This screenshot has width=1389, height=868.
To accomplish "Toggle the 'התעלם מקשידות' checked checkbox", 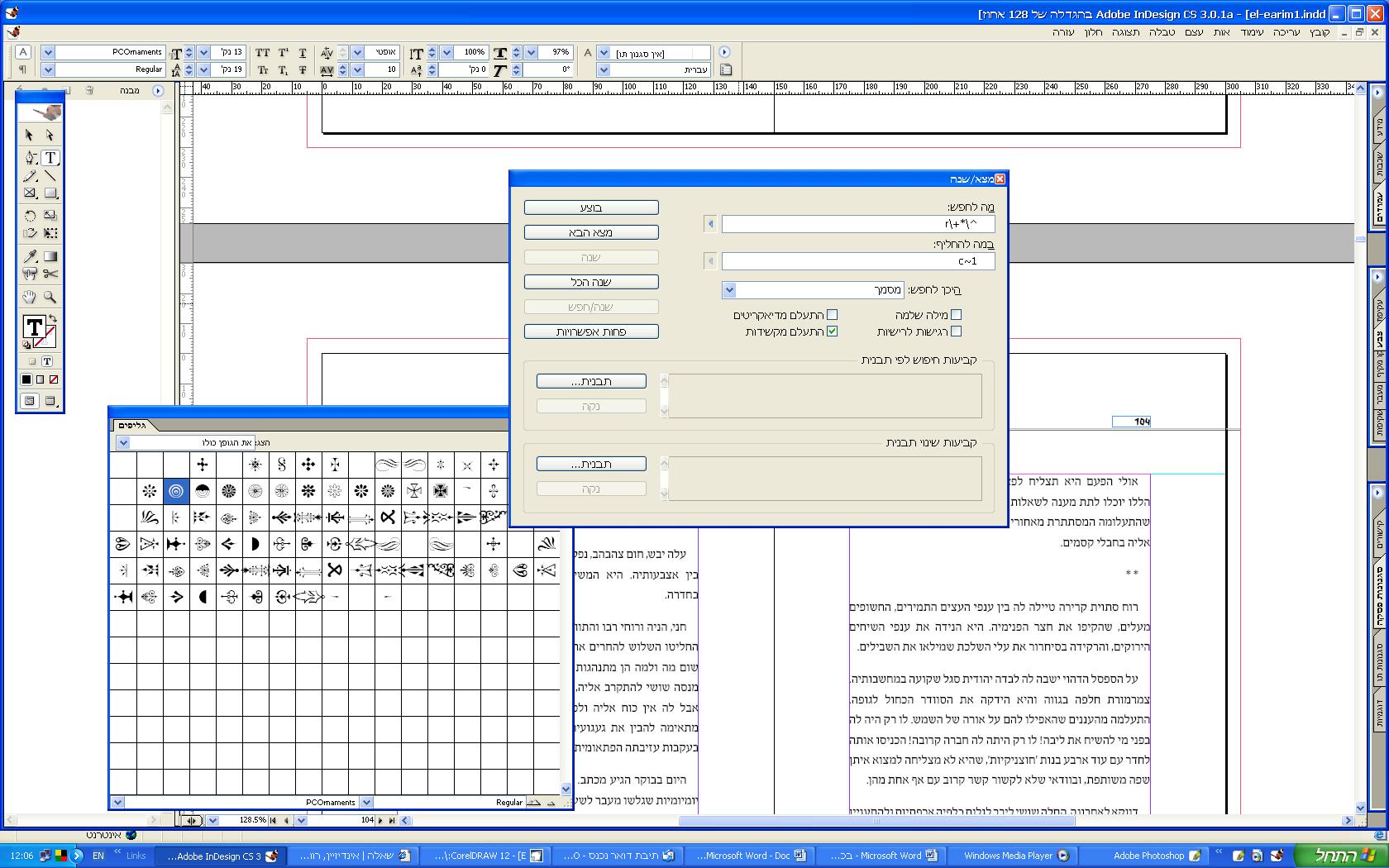I will tap(832, 331).
